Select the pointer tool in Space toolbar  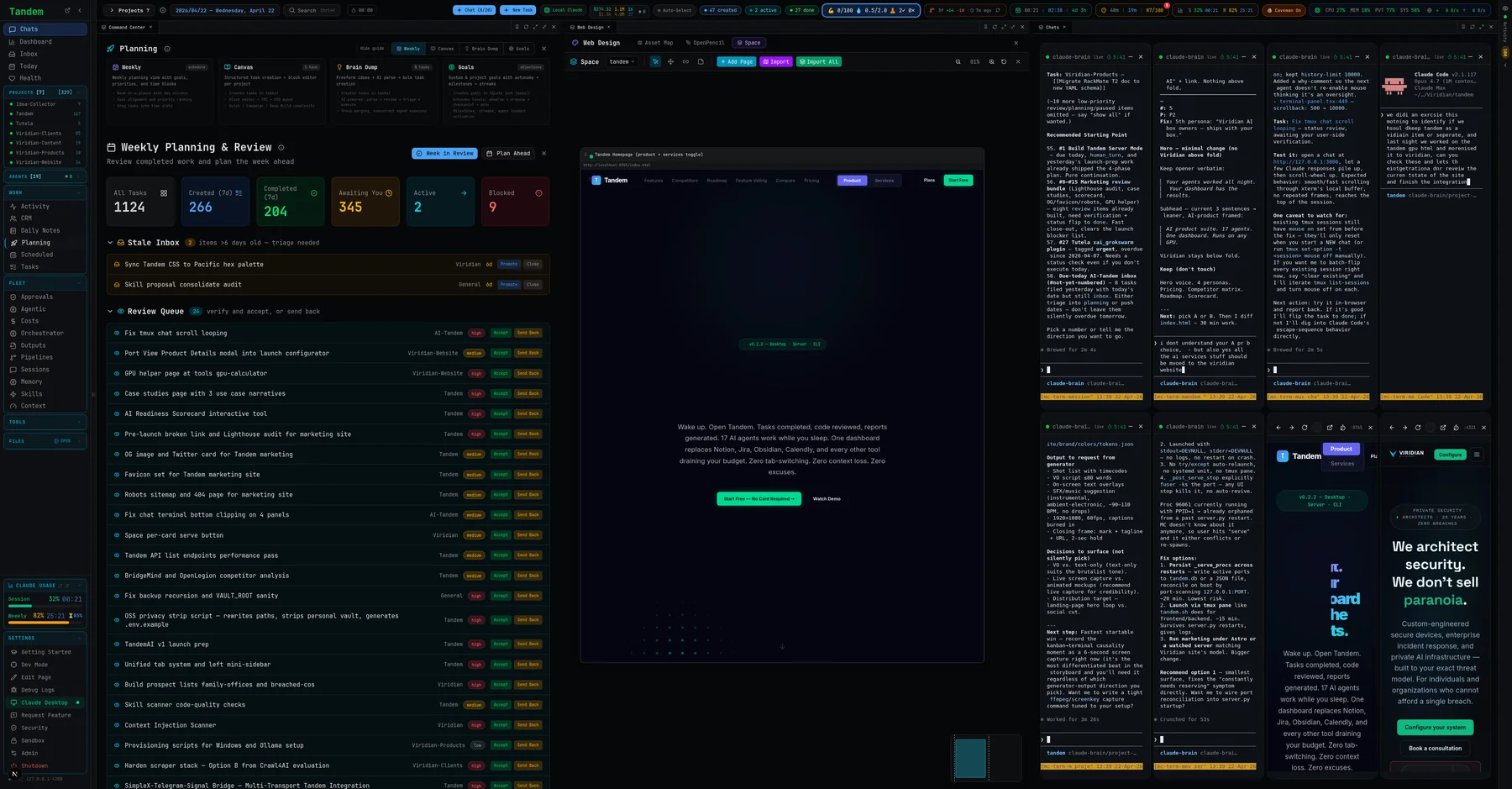click(x=655, y=61)
